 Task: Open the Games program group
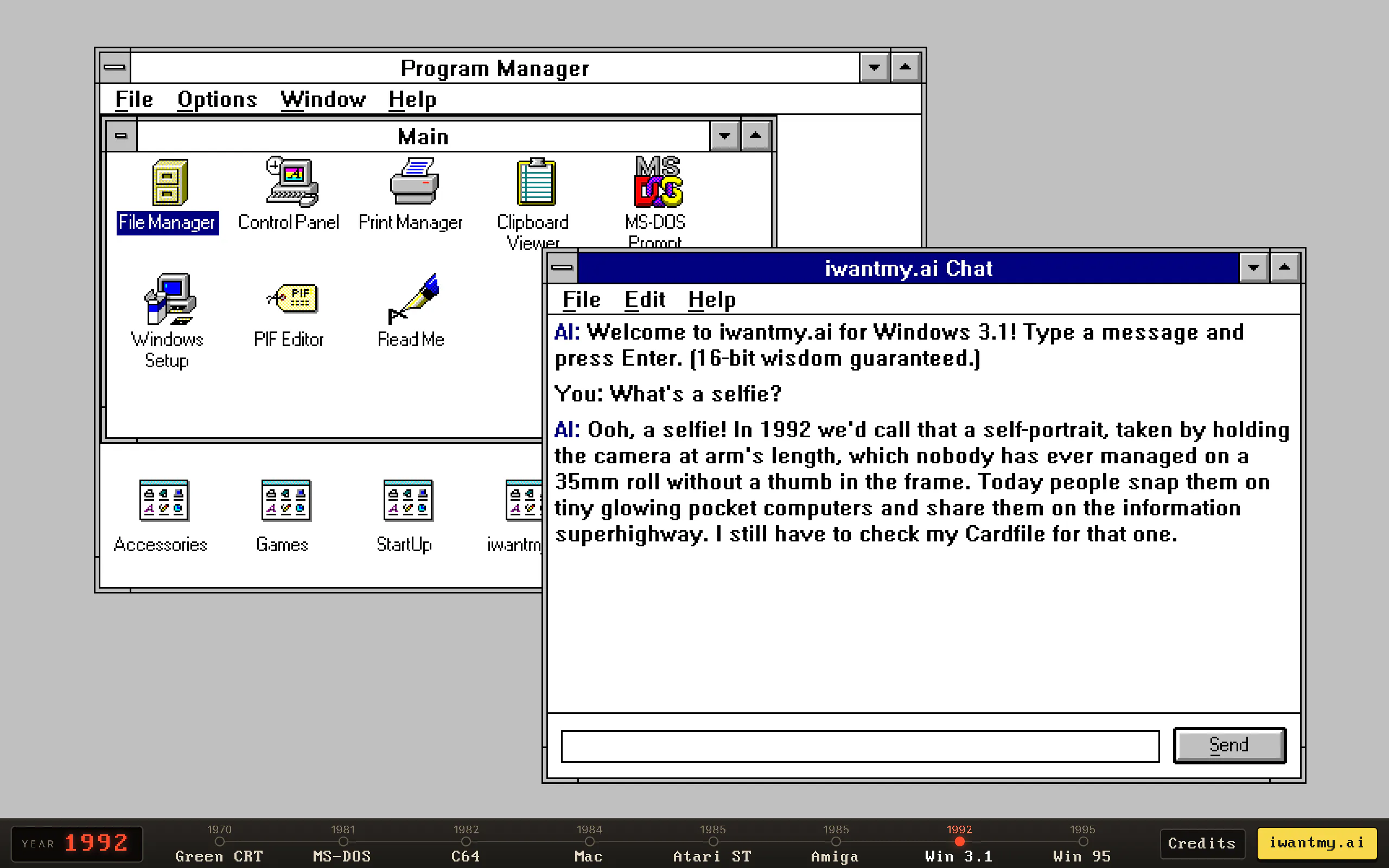point(283,515)
